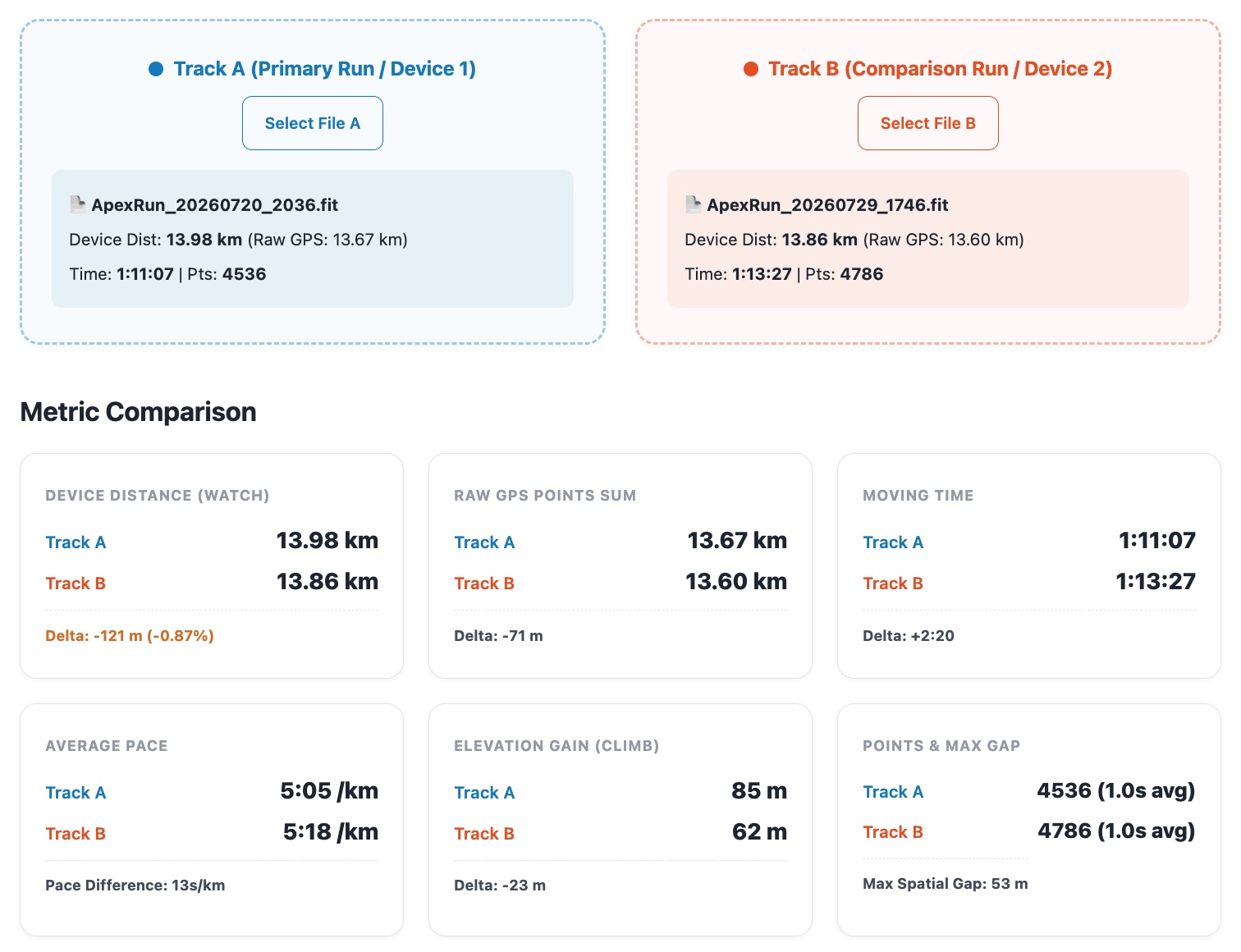Screen dimensions: 1241x952
Task: Click the 5:18 /km pace value
Action: (x=330, y=832)
